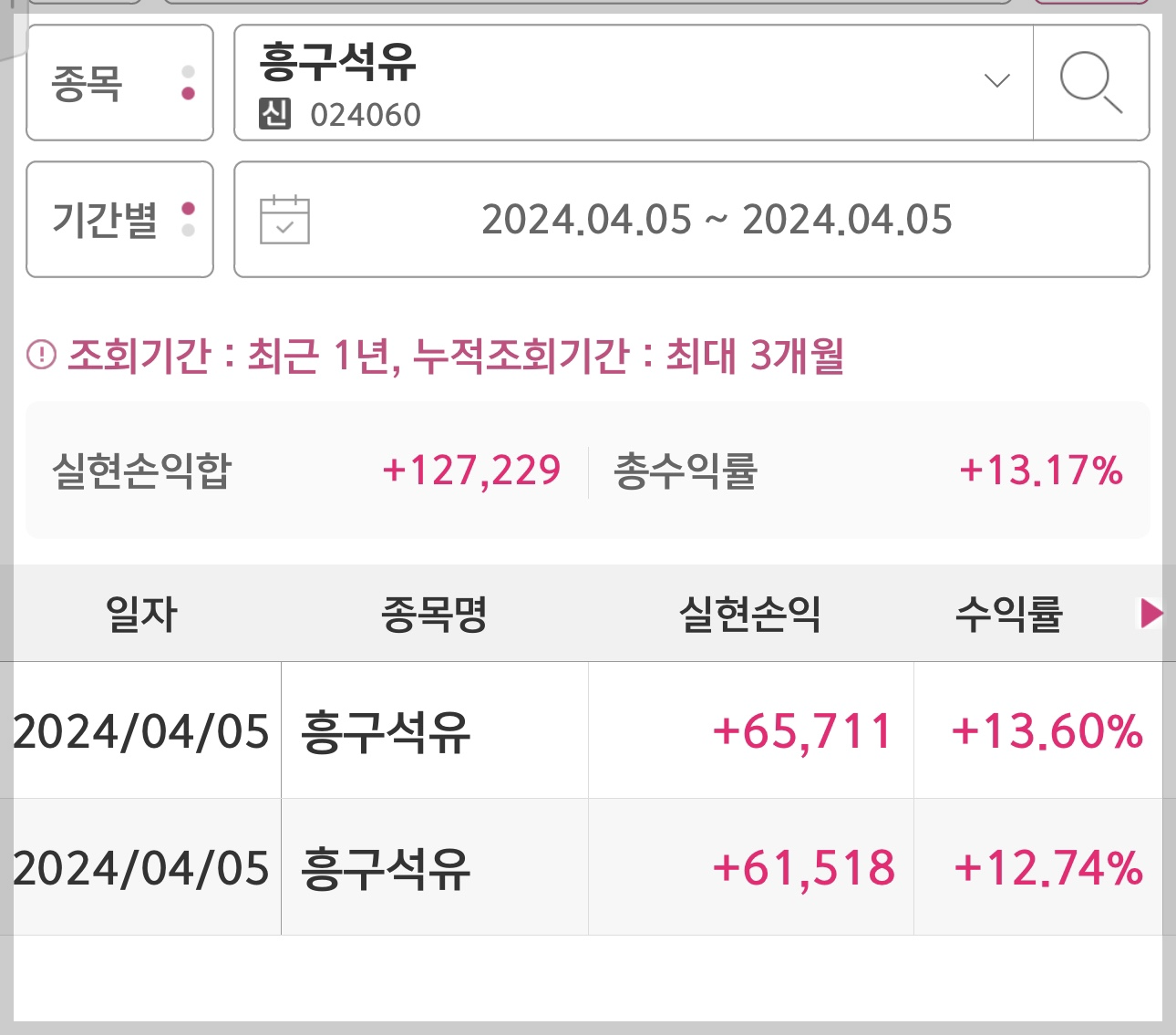Tap the magnifier glass inside search box
The image size is (1176, 1035).
pos(1090,83)
